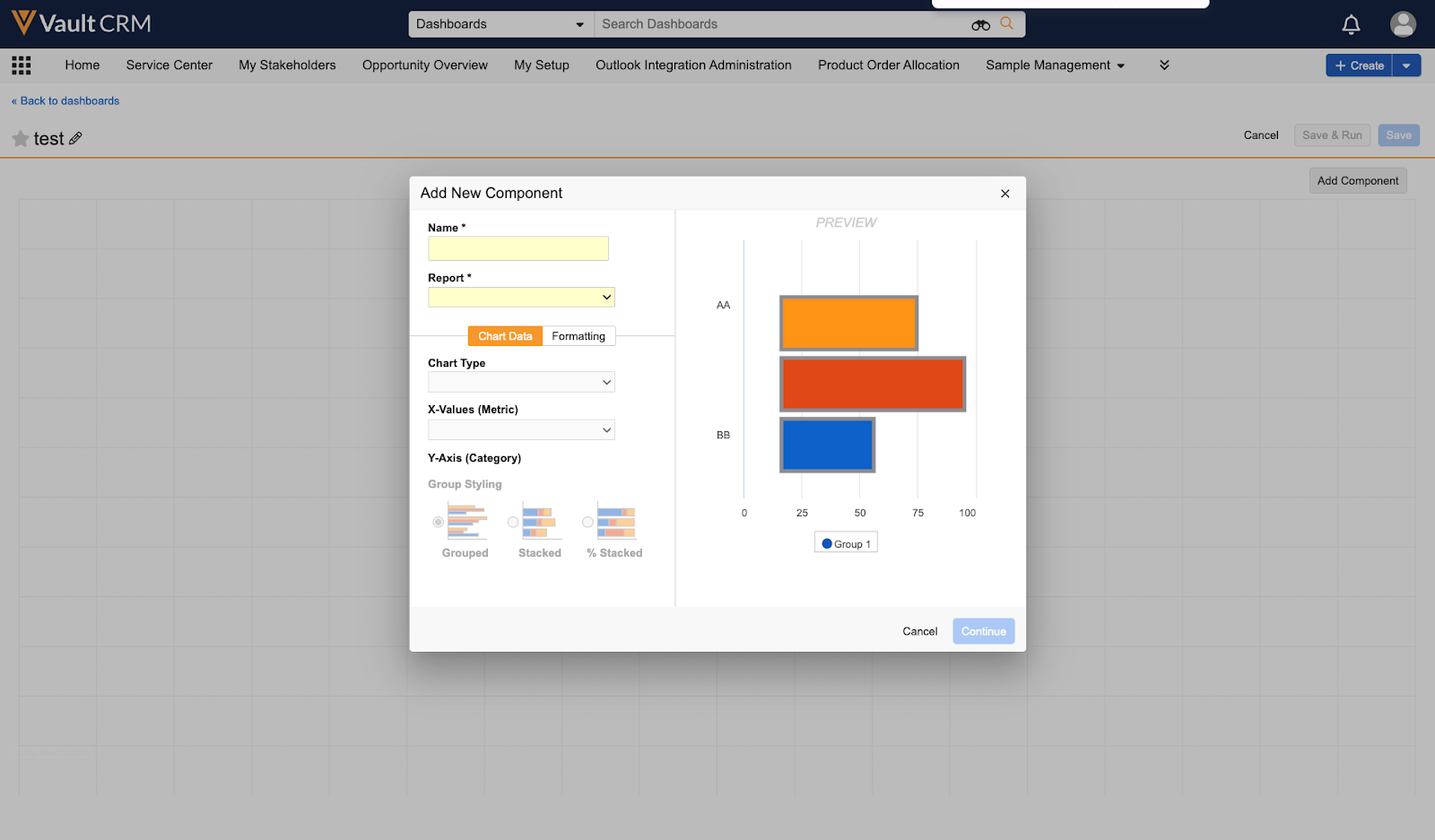Favorite the test dashboard with star icon

coord(21,139)
